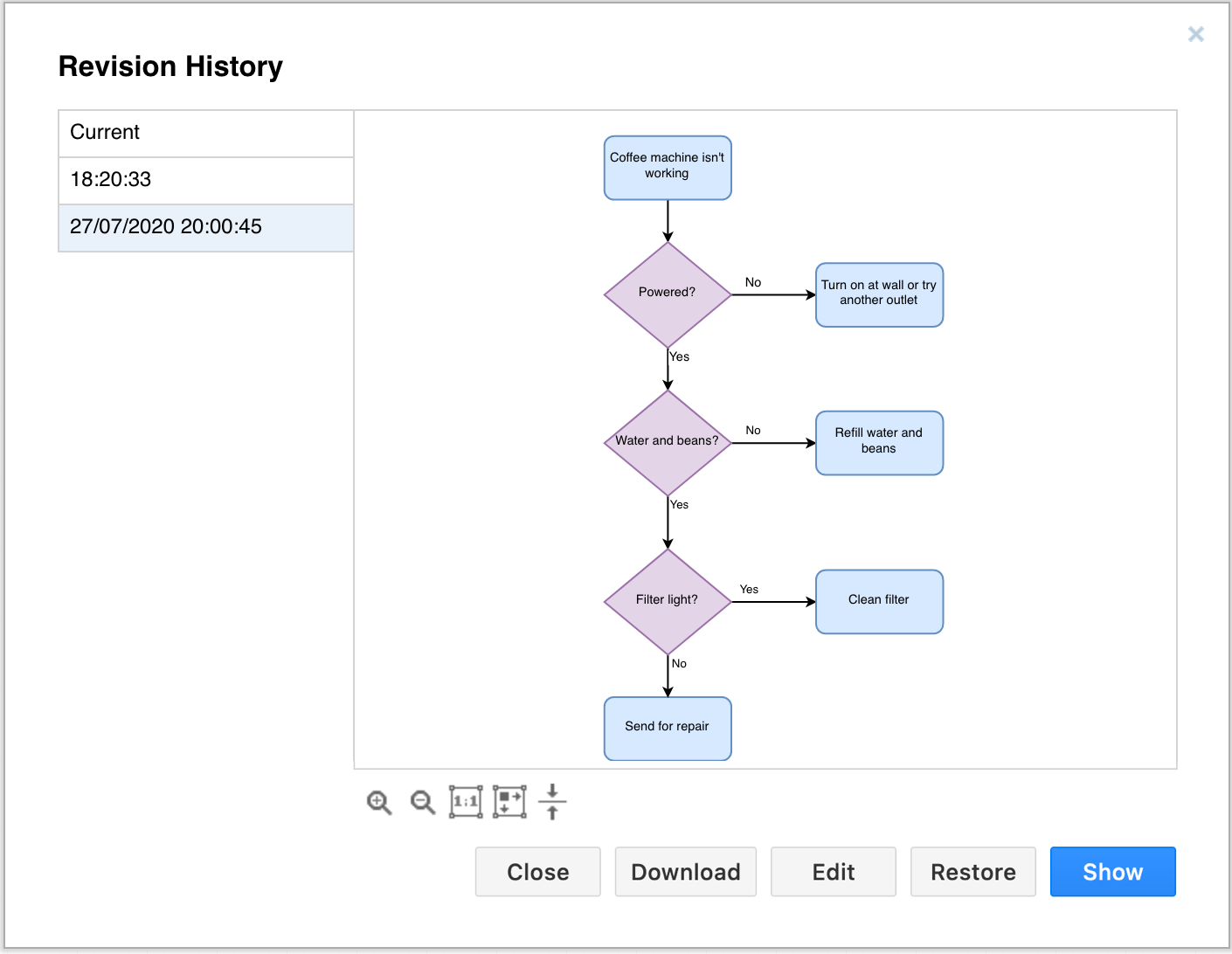The width and height of the screenshot is (1232, 954).
Task: Restore the selected revision
Action: click(972, 871)
